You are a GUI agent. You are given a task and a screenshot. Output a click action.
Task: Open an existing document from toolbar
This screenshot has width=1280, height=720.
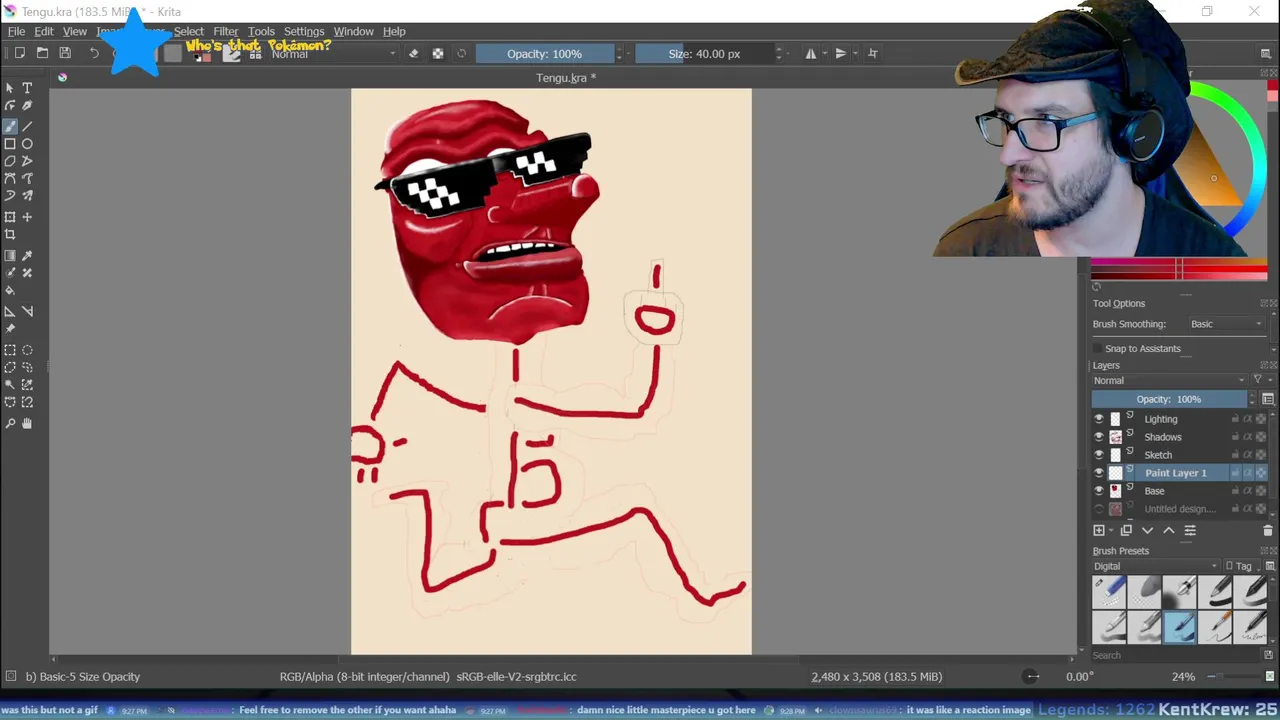tap(42, 53)
